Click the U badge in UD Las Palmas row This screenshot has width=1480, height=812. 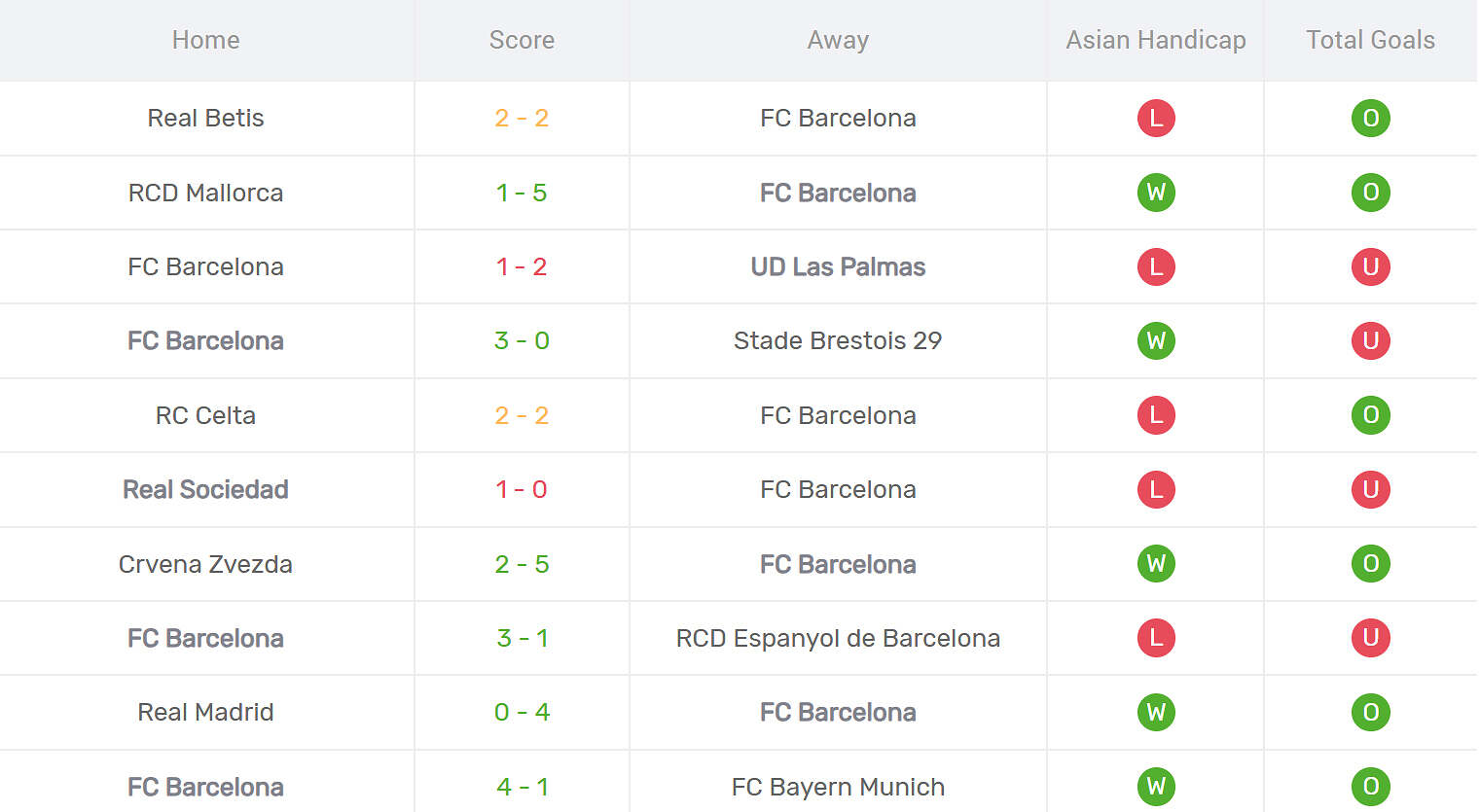[x=1370, y=266]
